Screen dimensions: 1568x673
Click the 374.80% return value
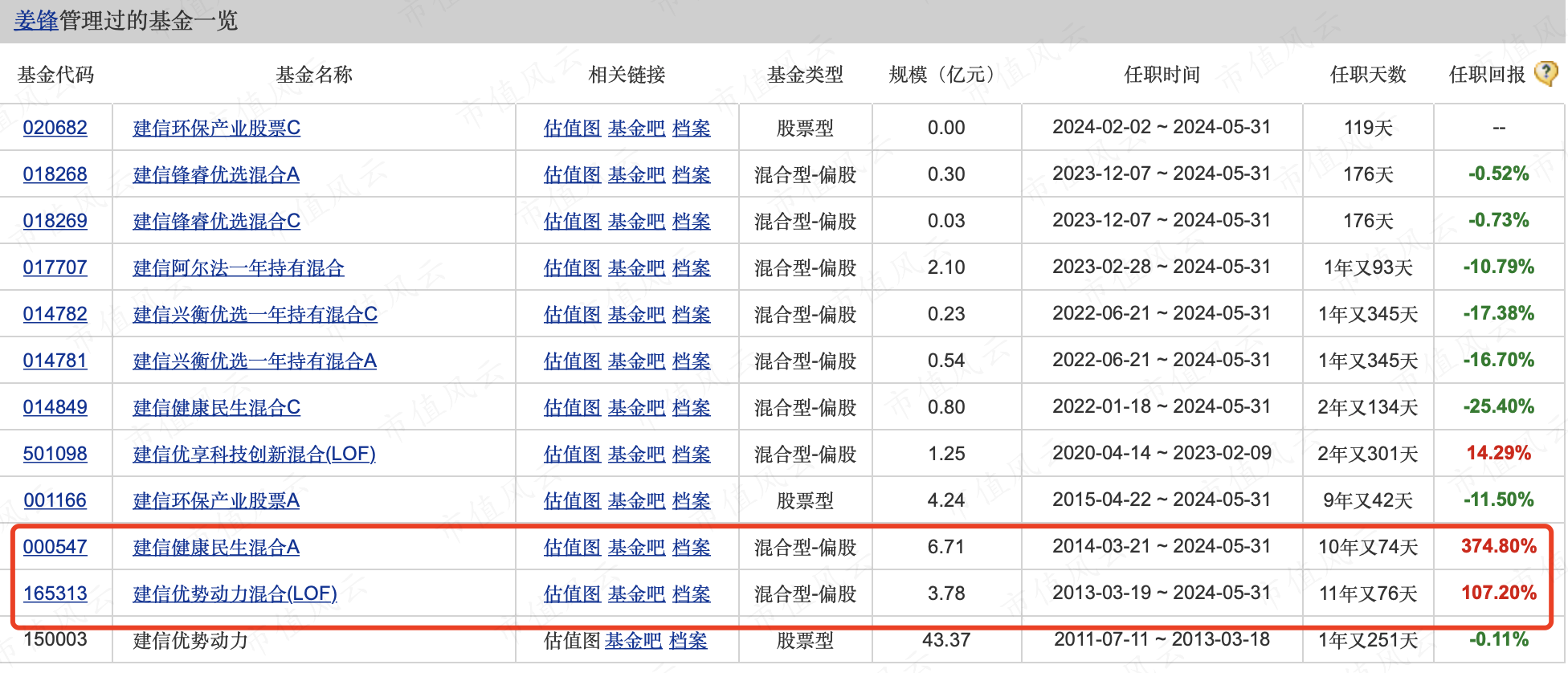[x=1498, y=546]
